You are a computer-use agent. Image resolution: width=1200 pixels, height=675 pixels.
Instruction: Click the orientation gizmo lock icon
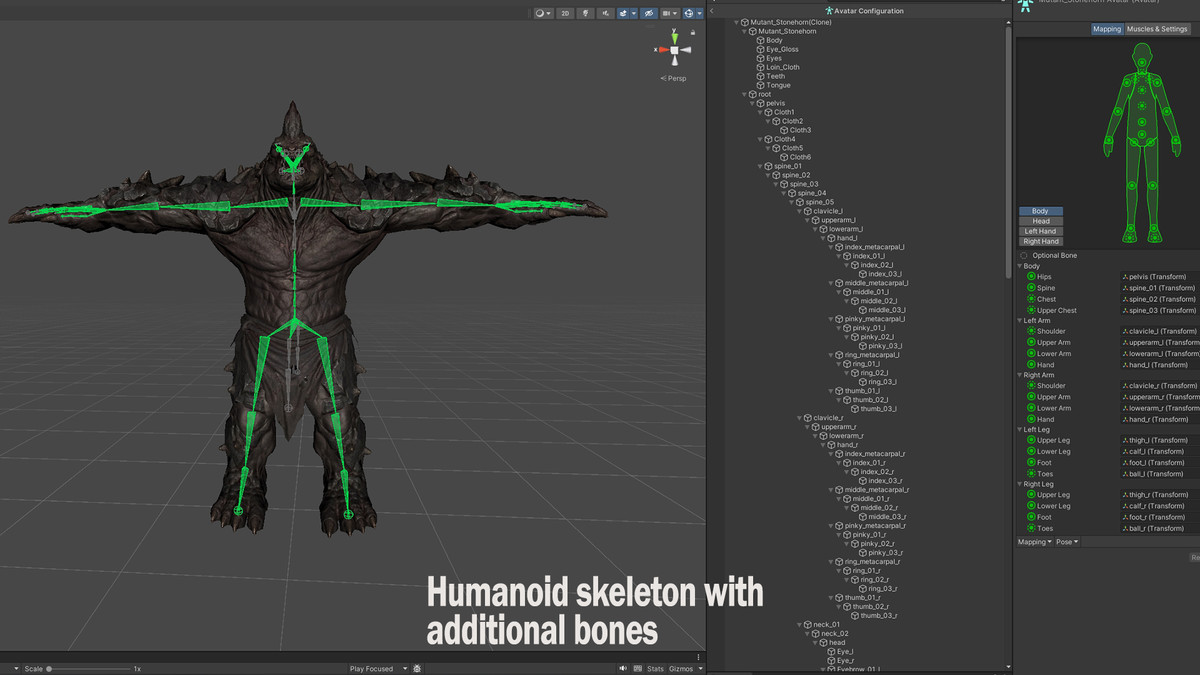tap(693, 32)
